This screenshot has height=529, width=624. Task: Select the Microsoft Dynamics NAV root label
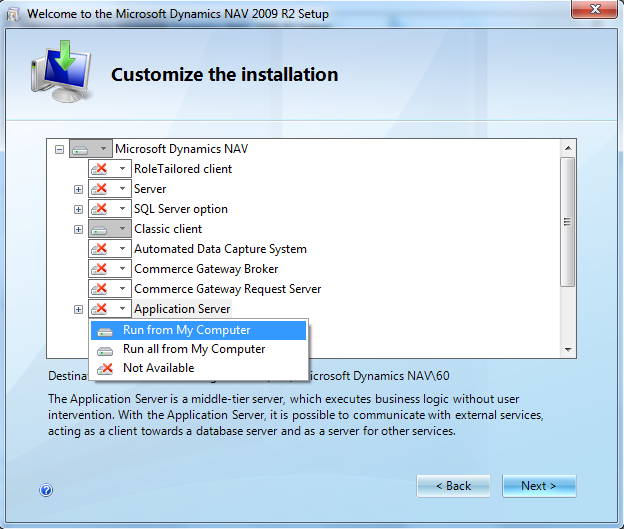coord(181,149)
